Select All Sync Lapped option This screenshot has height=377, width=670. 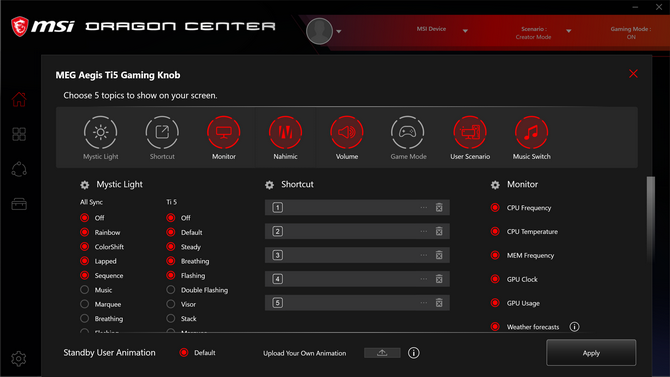85,261
